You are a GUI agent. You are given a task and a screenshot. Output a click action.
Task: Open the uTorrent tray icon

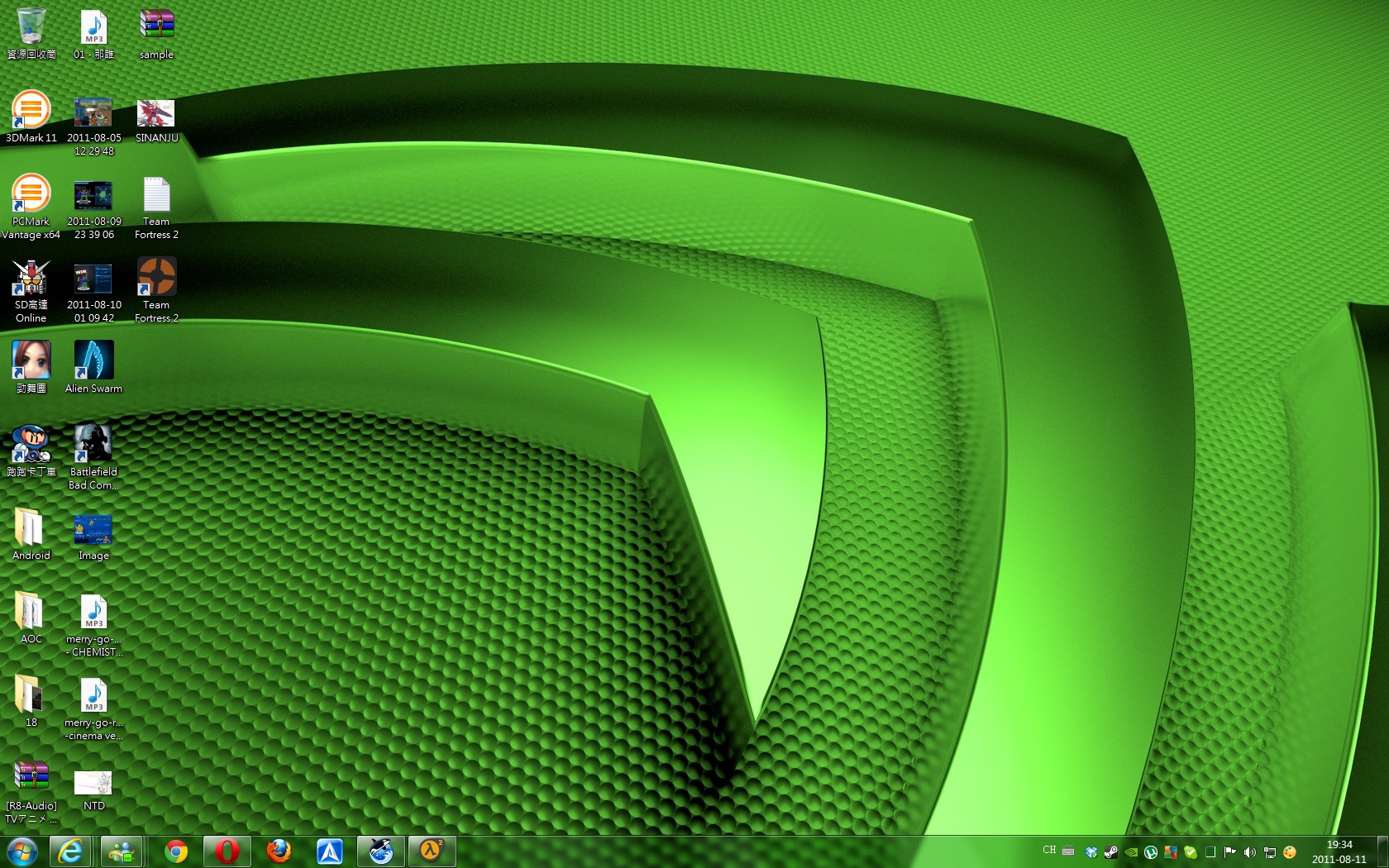pyautogui.click(x=1151, y=852)
